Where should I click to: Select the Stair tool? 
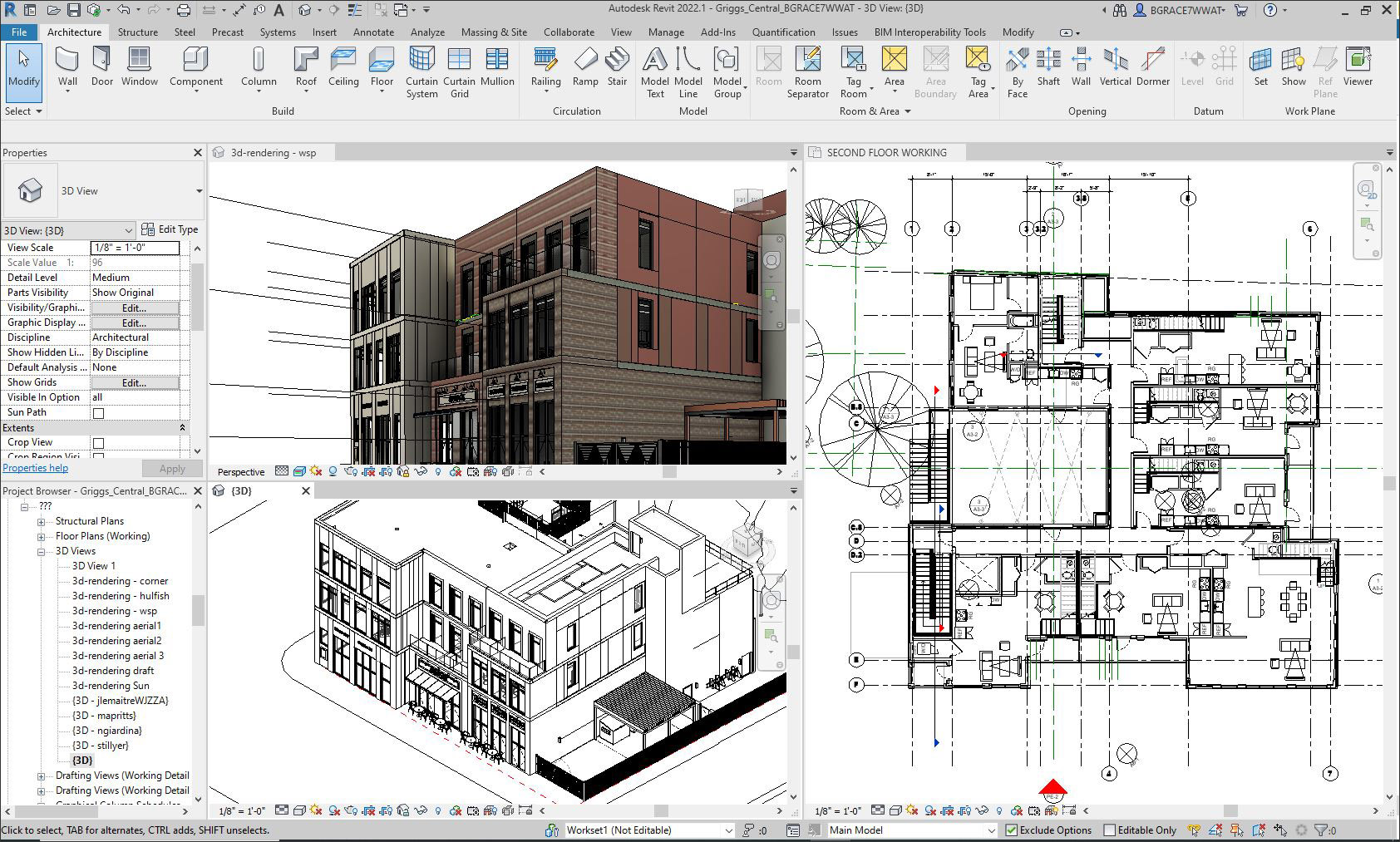617,66
